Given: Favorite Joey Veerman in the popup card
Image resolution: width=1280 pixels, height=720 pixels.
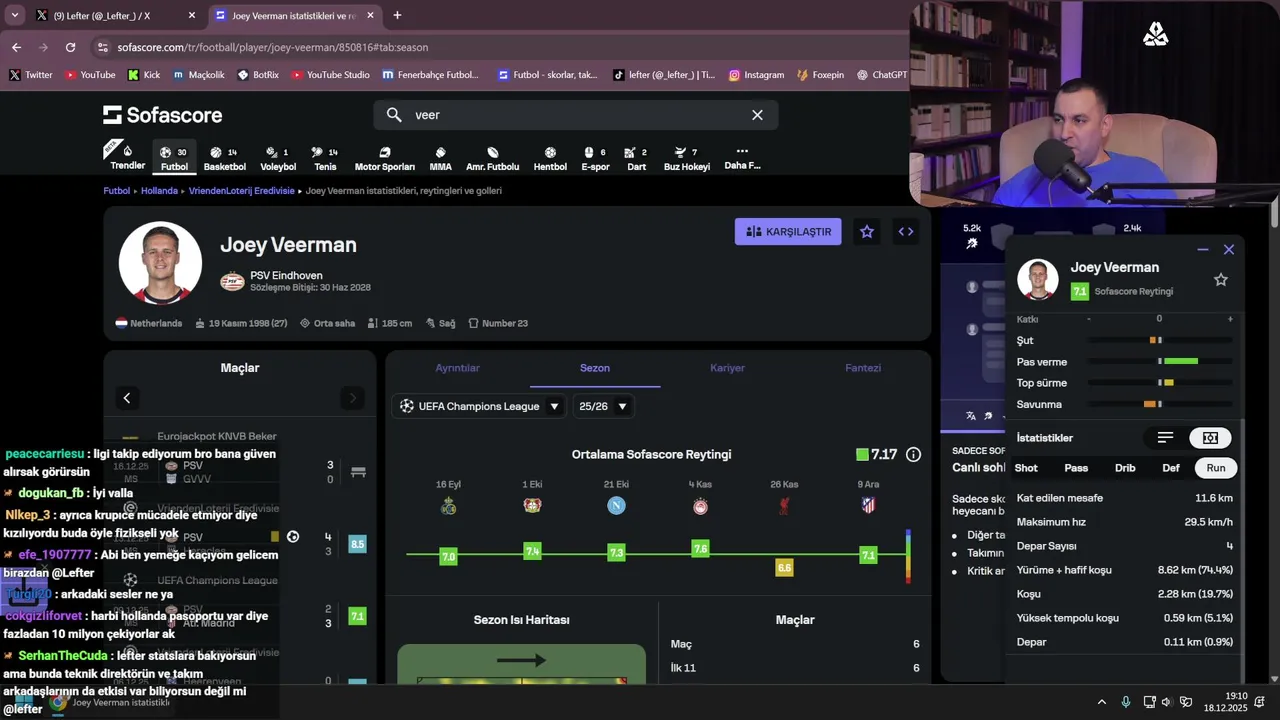Looking at the screenshot, I should click(1220, 280).
